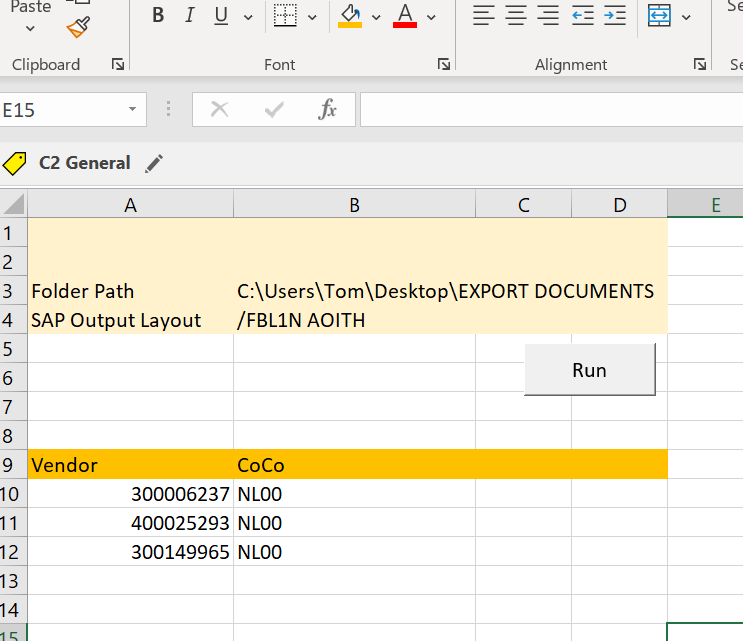743x641 pixels.
Task: Click Merge & Center icon
Action: [659, 16]
